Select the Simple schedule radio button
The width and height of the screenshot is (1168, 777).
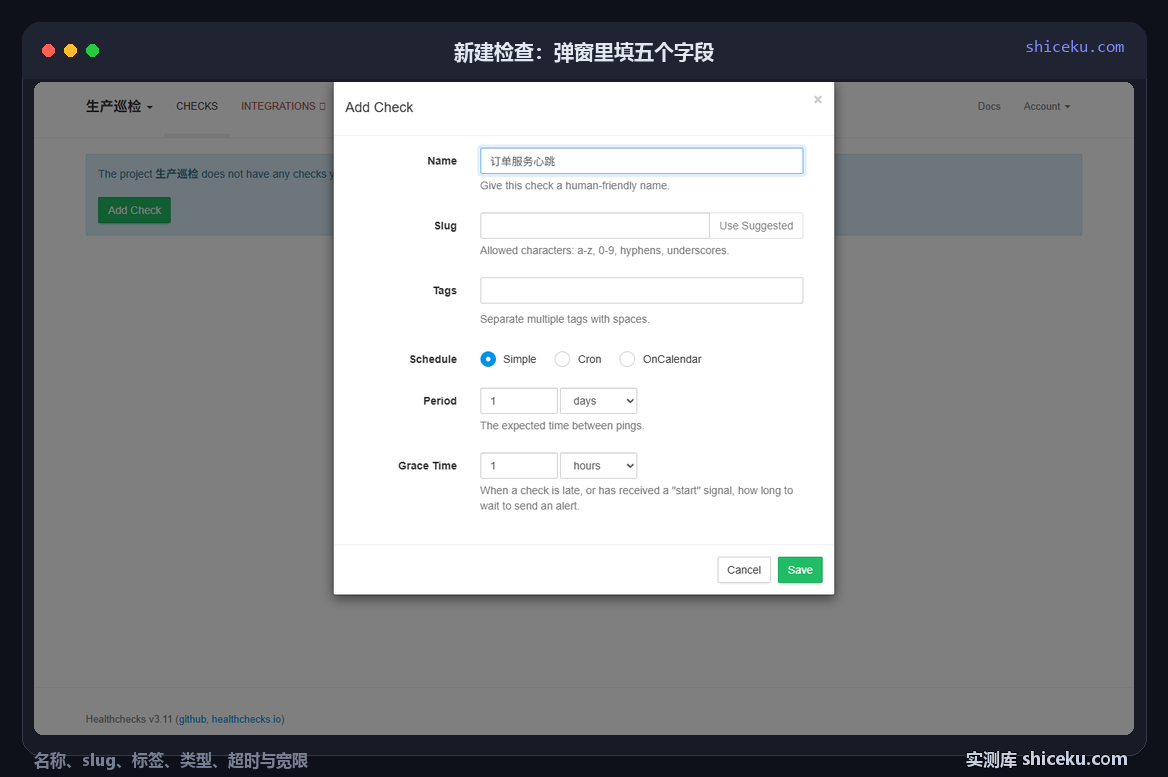488,359
